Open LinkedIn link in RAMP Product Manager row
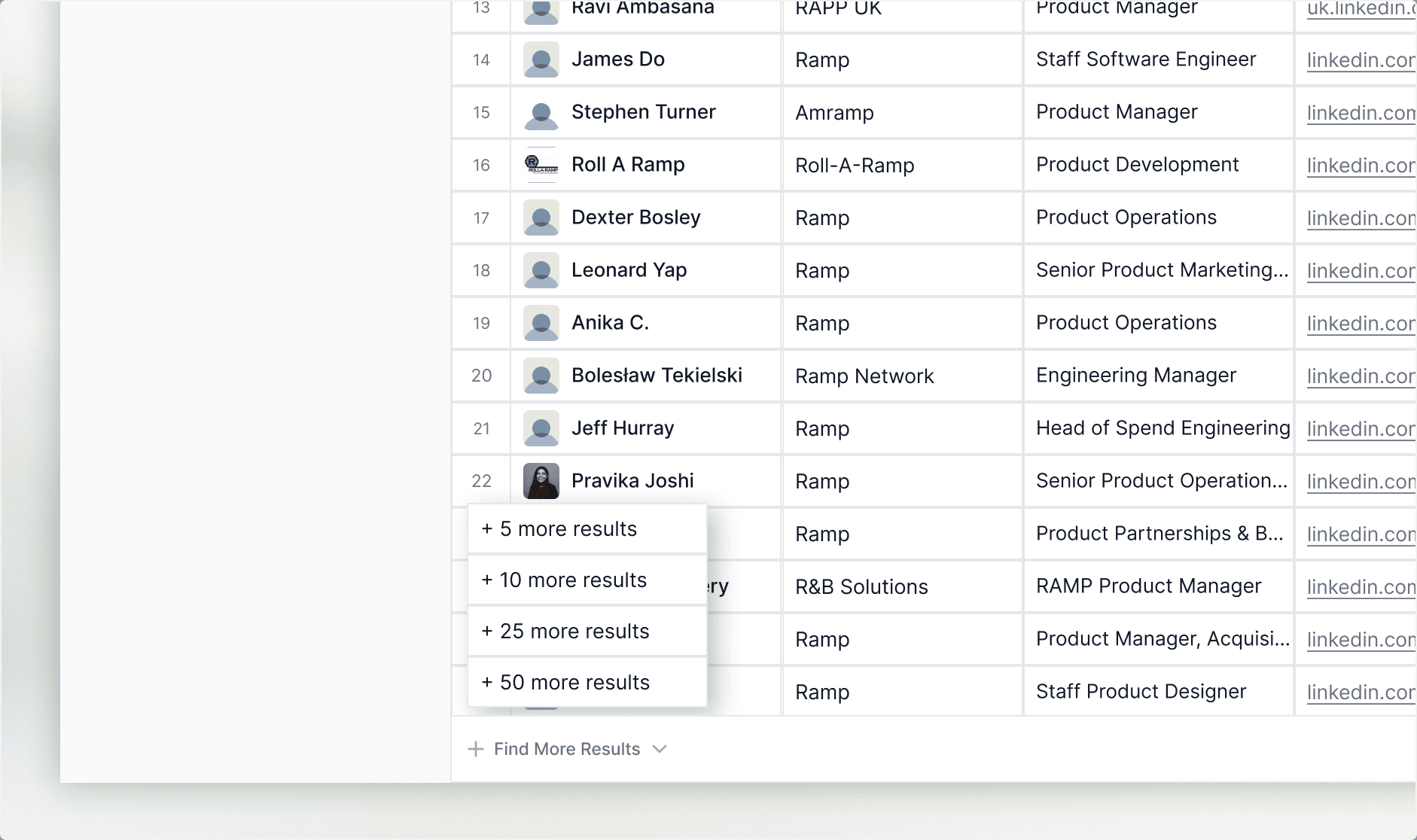The image size is (1417, 840). 1361,587
